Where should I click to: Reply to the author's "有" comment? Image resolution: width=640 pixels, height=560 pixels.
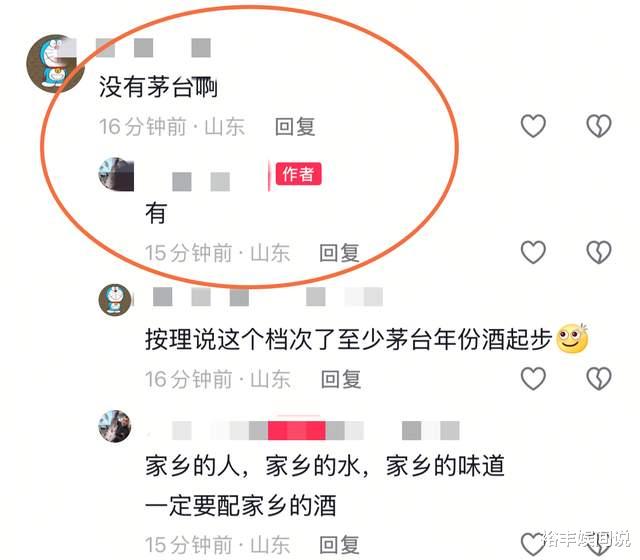click(340, 253)
